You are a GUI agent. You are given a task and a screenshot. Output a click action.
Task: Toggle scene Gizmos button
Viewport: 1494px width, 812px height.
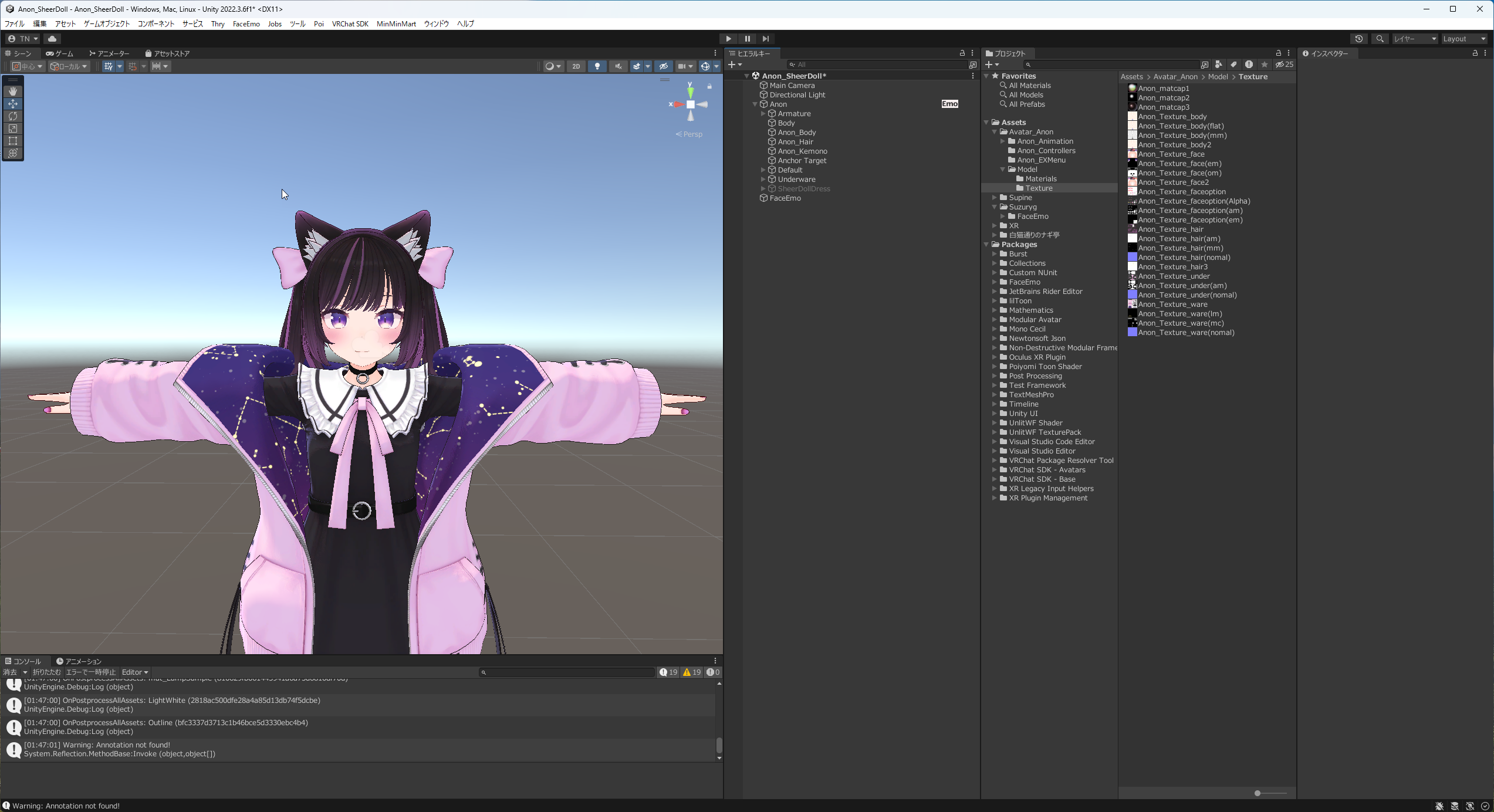pyautogui.click(x=705, y=66)
